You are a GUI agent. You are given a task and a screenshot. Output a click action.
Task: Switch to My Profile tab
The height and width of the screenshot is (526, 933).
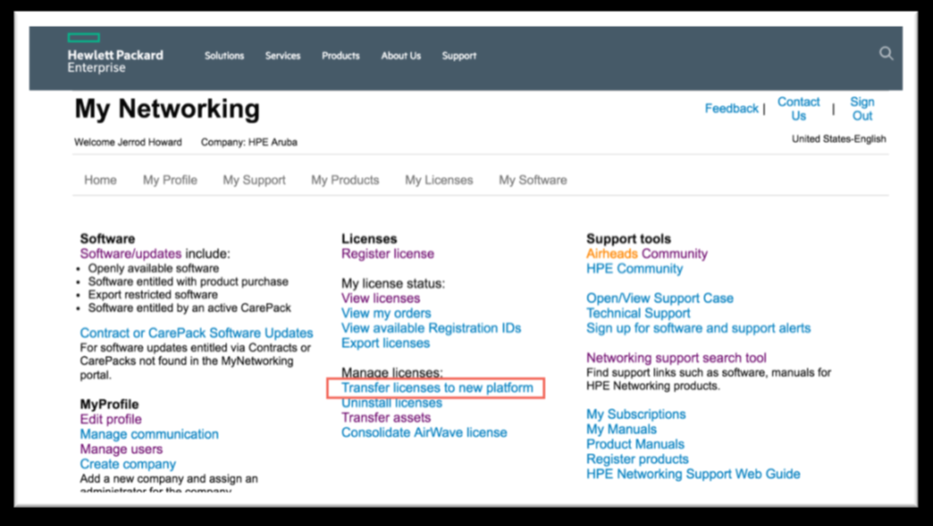[x=170, y=180]
